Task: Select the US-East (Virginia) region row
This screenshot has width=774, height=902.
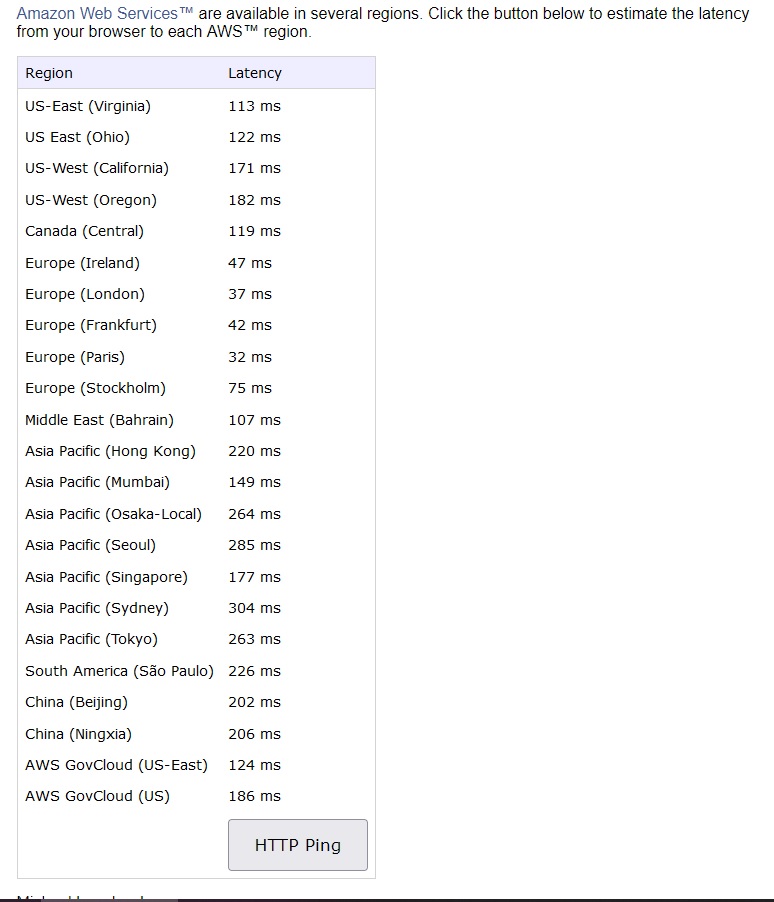Action: pos(196,106)
